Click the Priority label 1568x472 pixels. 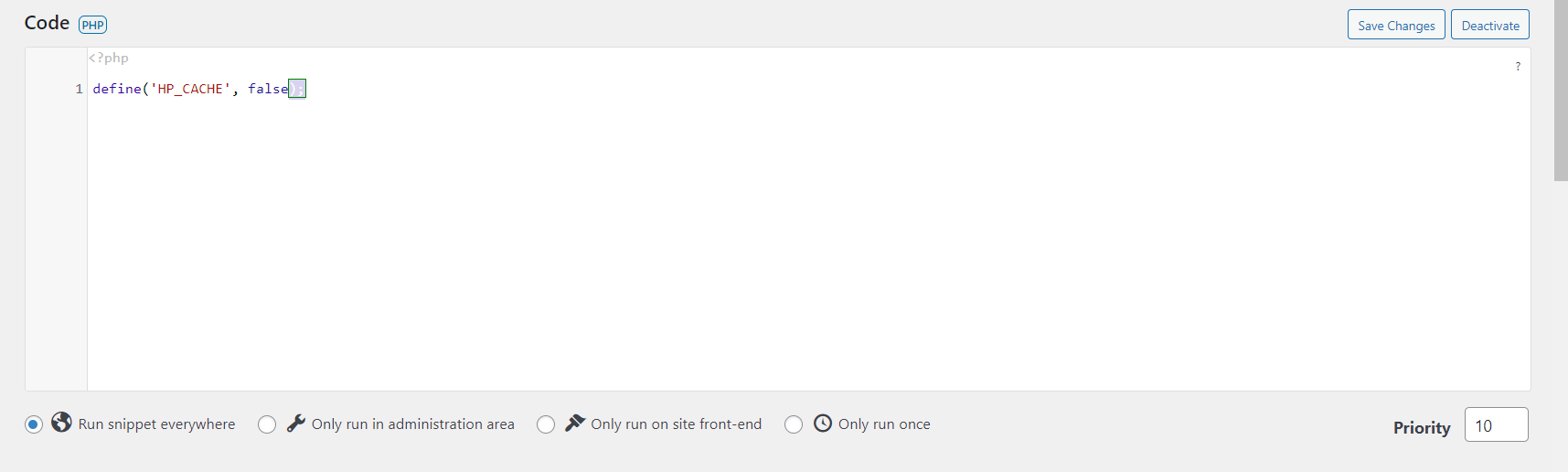[x=1422, y=427]
